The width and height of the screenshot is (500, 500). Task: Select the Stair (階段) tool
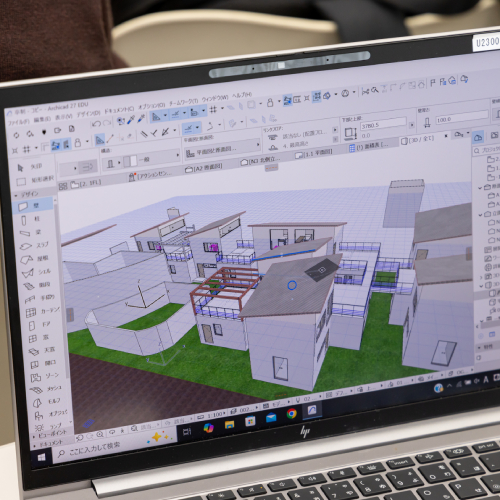(x=36, y=285)
